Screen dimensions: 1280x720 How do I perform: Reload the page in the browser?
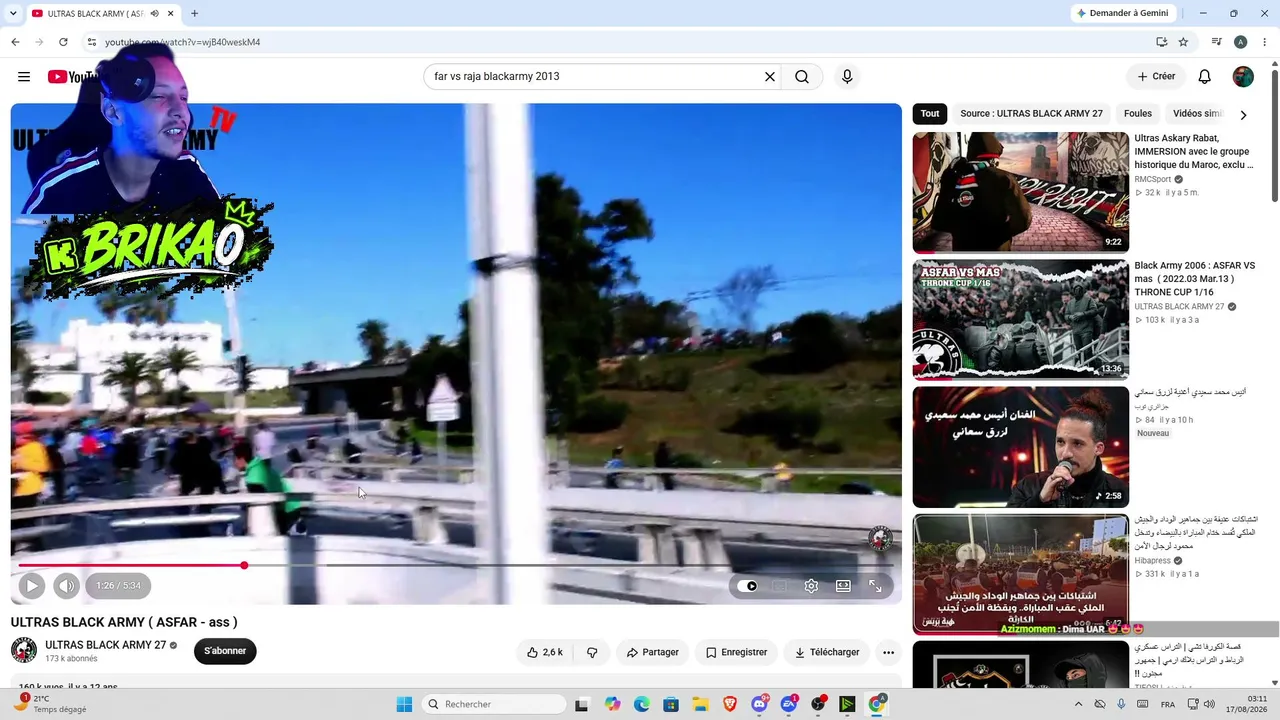coord(63,42)
